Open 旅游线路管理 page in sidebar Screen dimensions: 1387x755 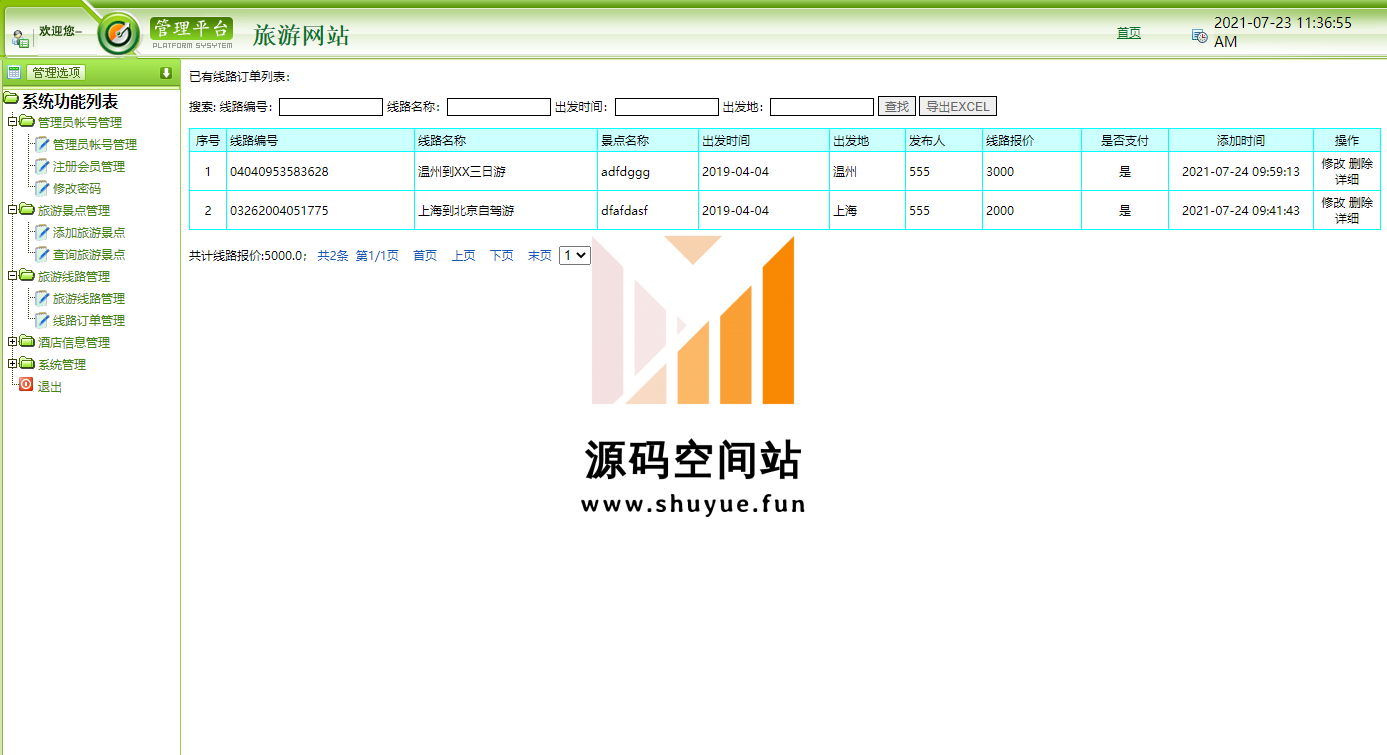tap(89, 299)
